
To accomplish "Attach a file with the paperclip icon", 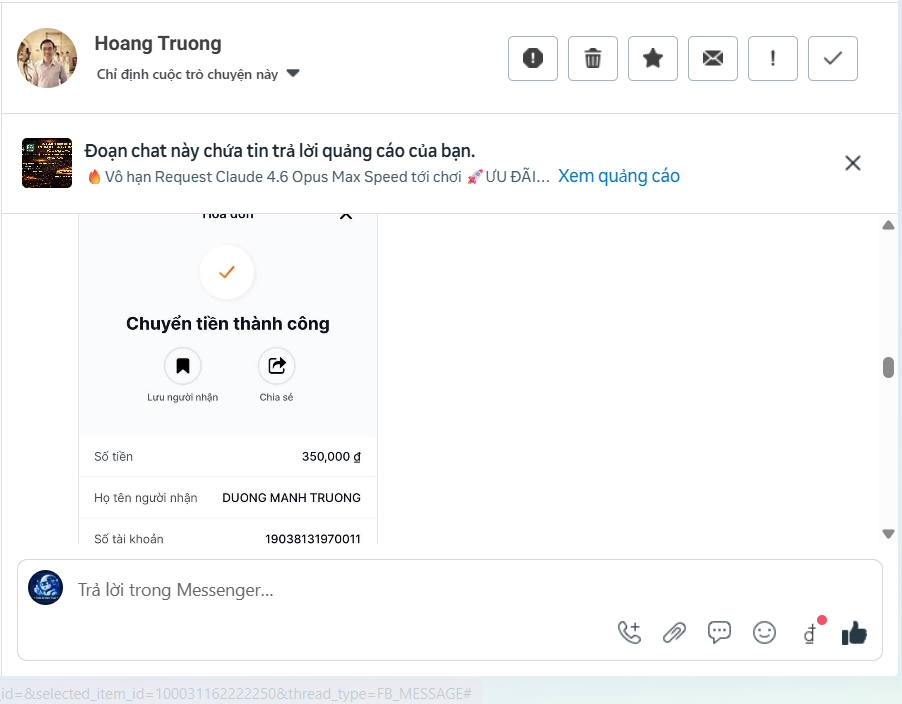I will (674, 632).
